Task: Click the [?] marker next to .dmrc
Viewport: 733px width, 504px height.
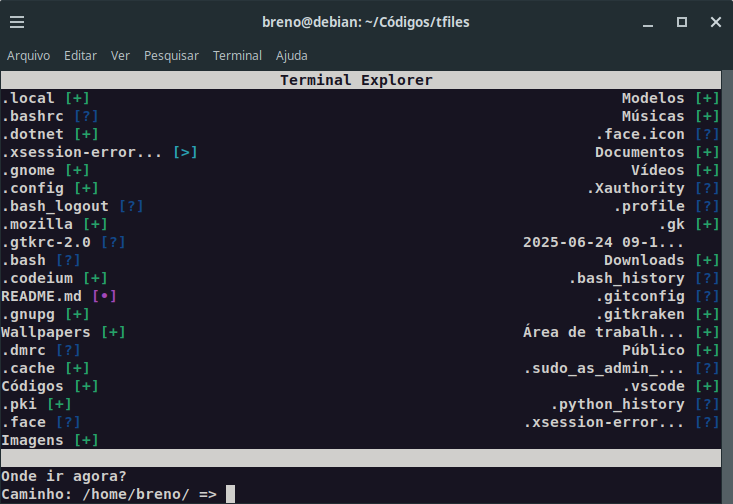Action: [x=68, y=350]
